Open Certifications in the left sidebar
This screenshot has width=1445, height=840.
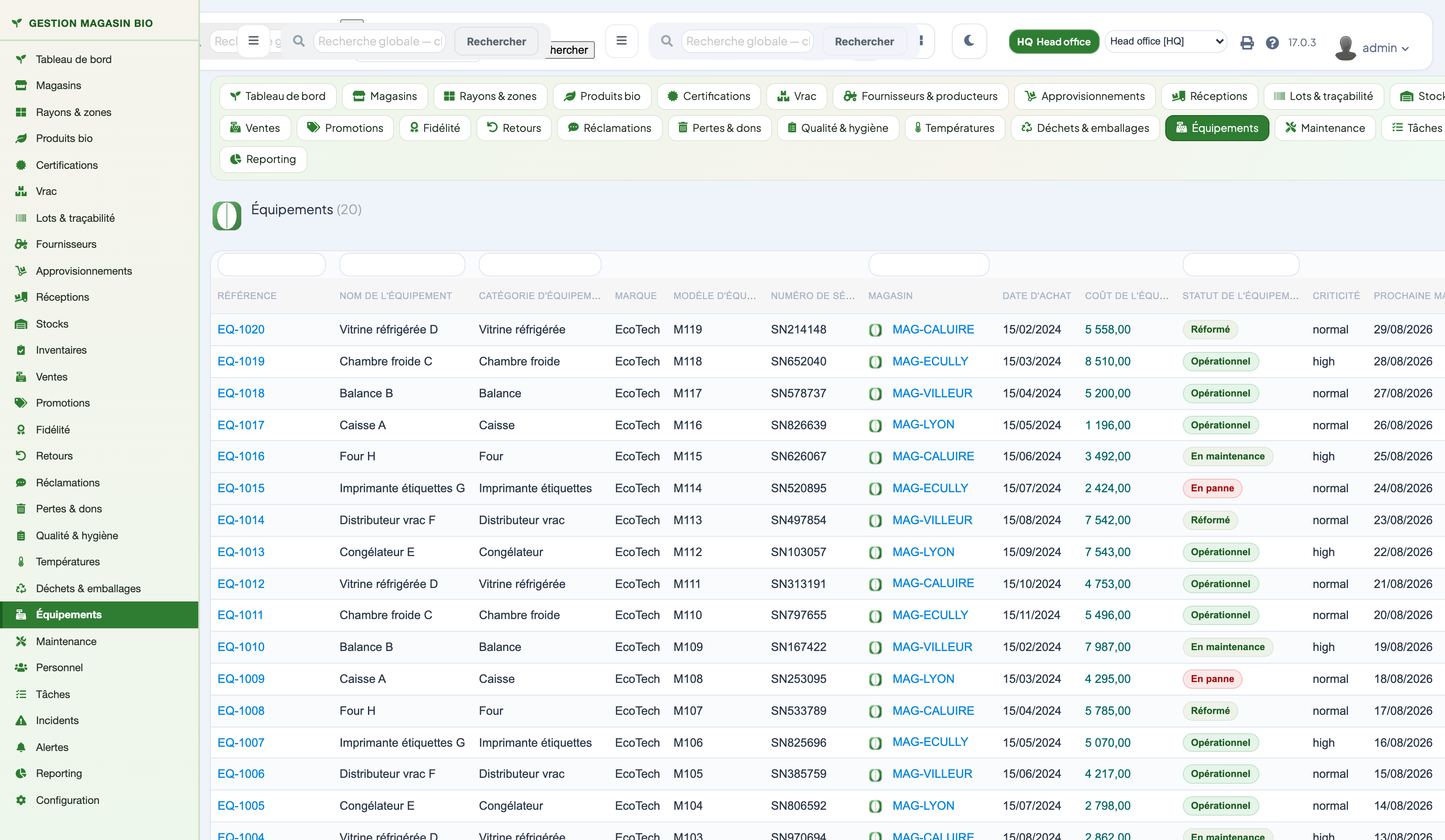point(100,165)
